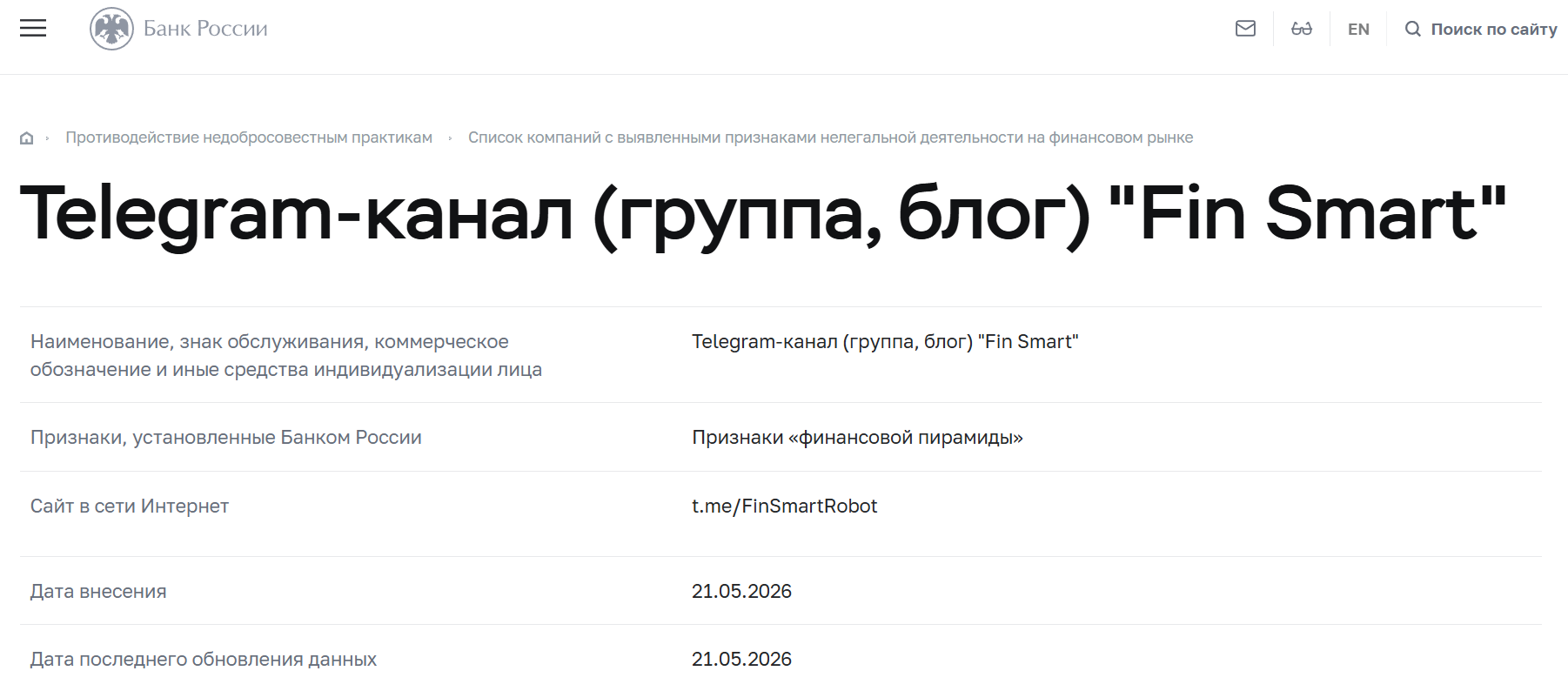Viewport: 1568px width, 691px height.
Task: Select the value 't.me/FinSmartRobot'
Action: pyautogui.click(x=784, y=506)
